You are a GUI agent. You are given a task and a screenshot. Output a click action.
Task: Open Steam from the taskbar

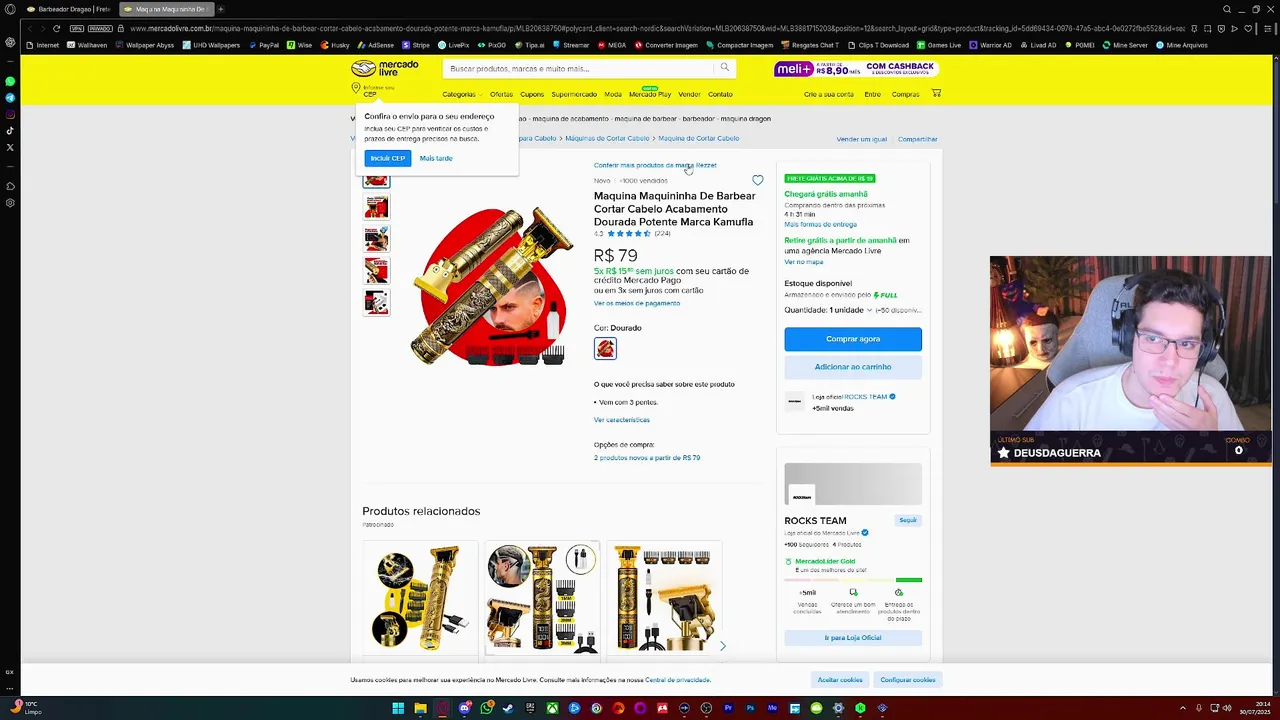508,708
